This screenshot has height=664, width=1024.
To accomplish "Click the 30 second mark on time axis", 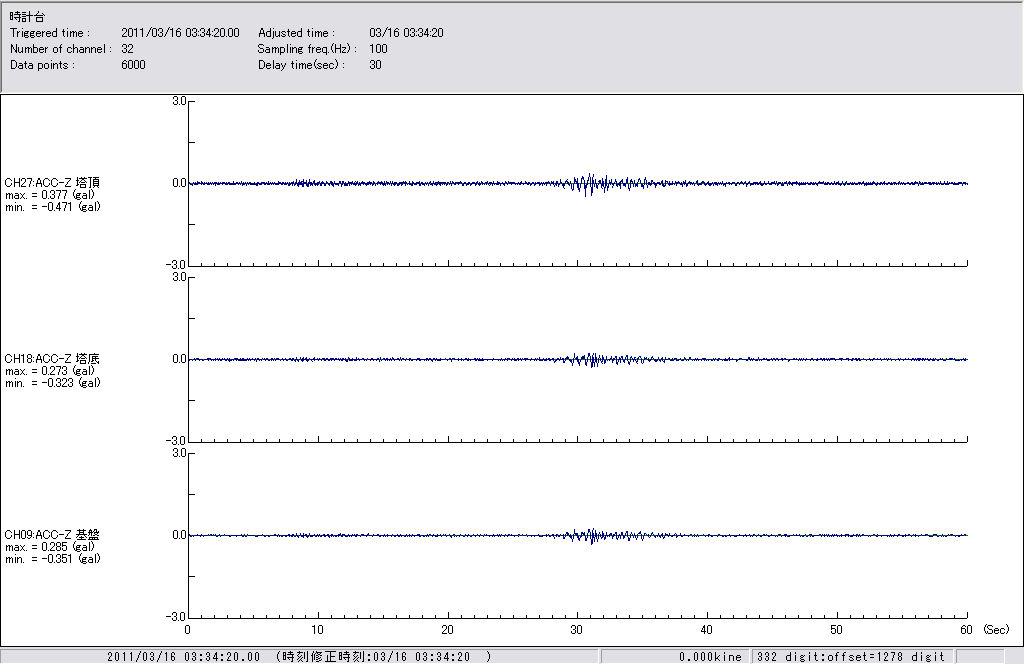I will click(x=577, y=630).
